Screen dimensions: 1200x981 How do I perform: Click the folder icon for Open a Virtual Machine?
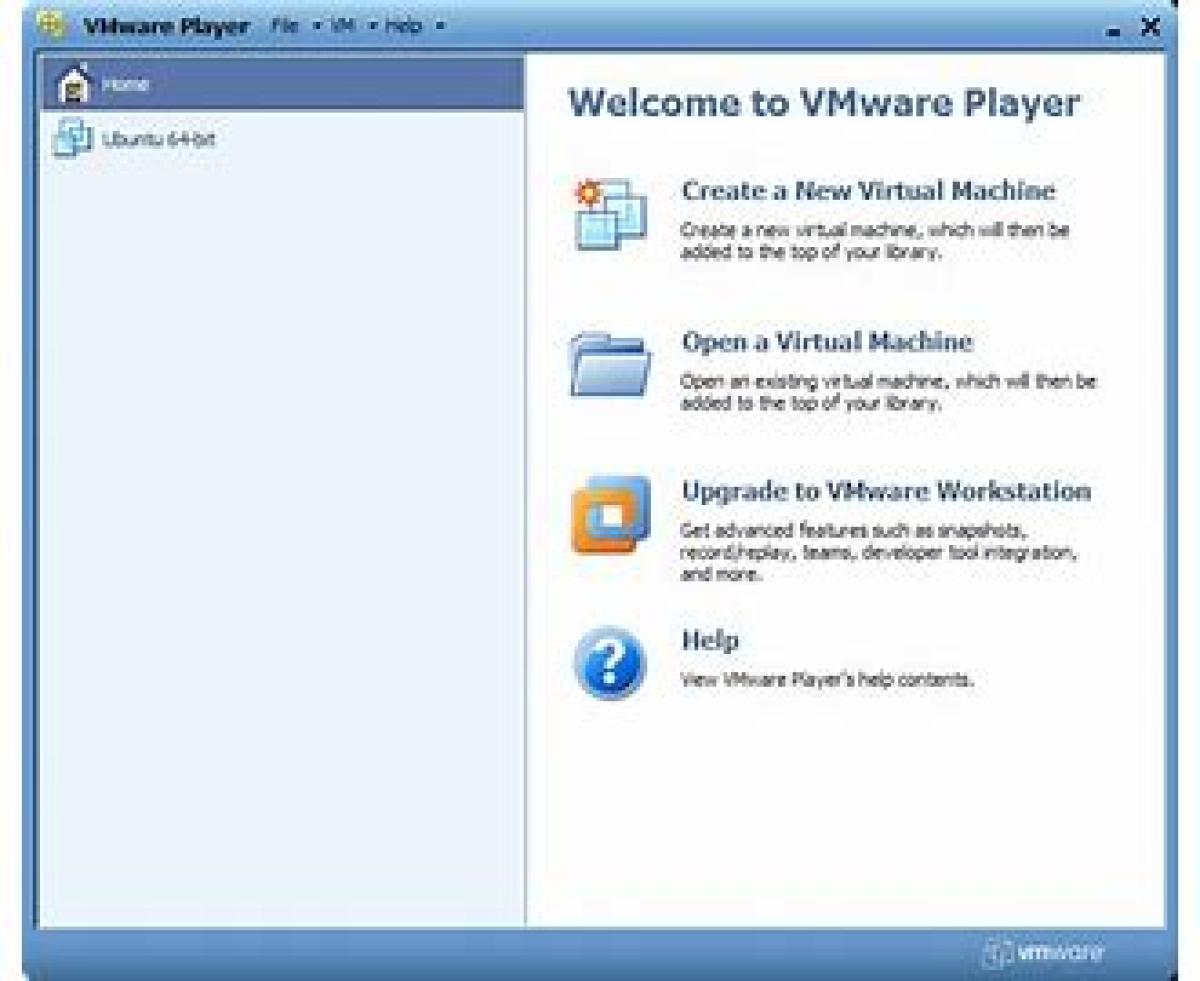pyautogui.click(x=610, y=364)
